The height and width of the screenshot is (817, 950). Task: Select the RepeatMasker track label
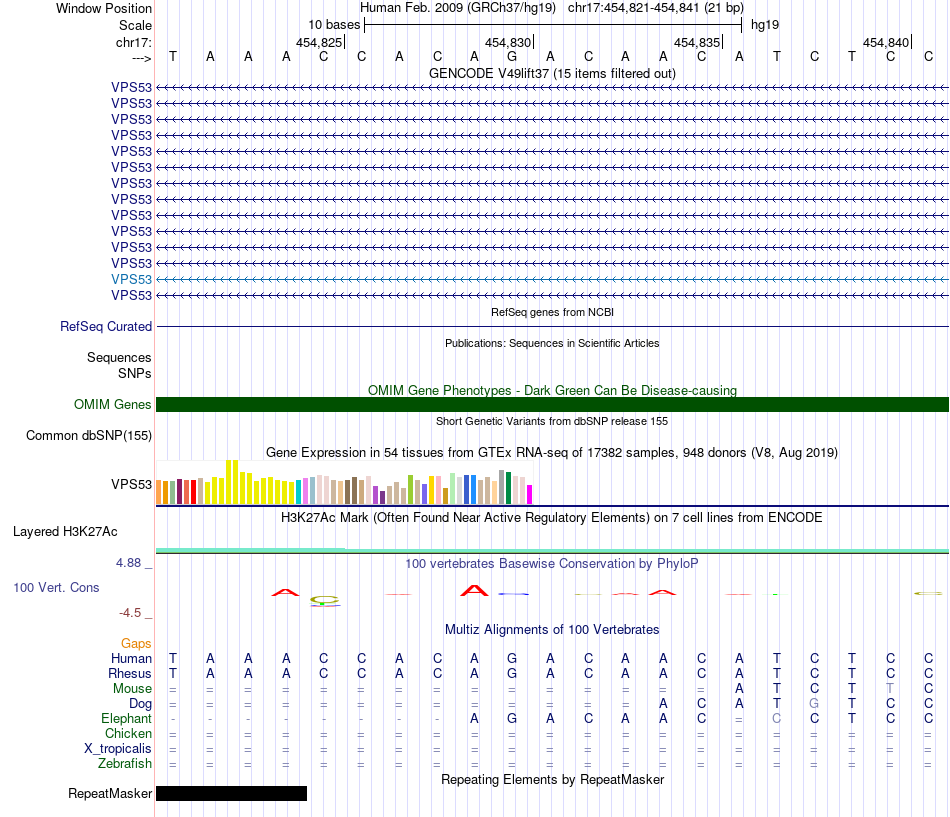(x=110, y=793)
